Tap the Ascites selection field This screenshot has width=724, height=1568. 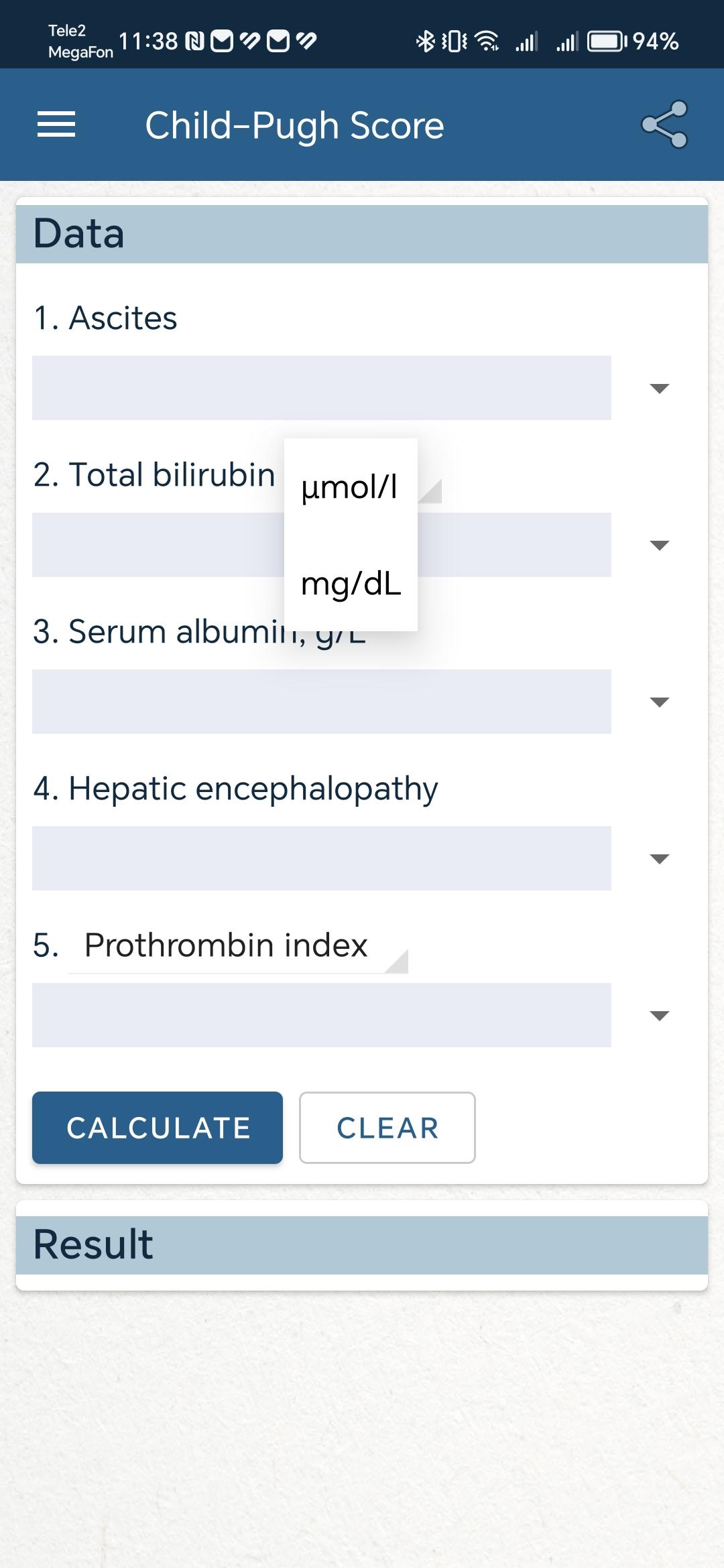[x=322, y=388]
